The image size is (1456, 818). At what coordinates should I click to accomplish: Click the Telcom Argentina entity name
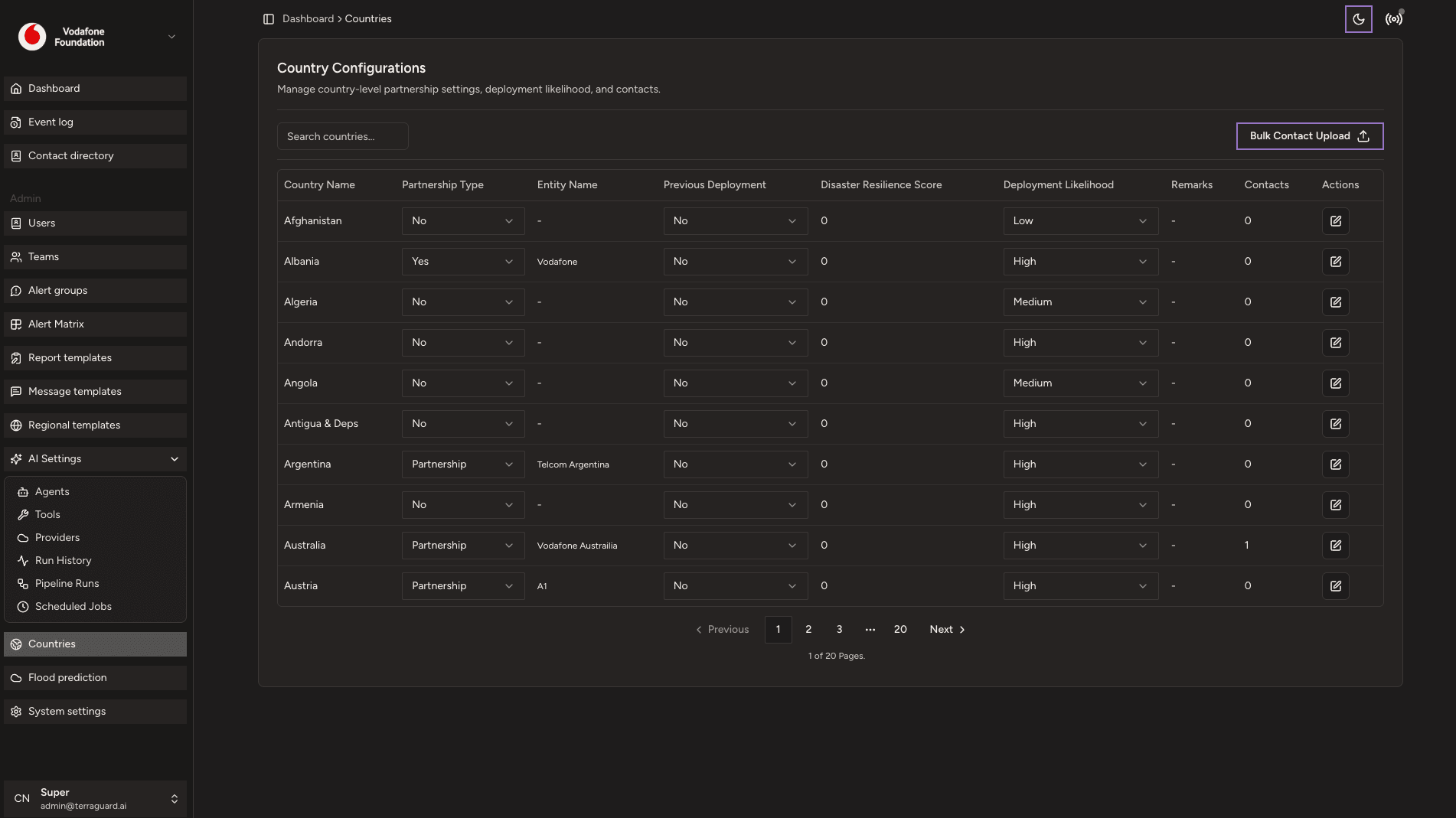tap(573, 465)
